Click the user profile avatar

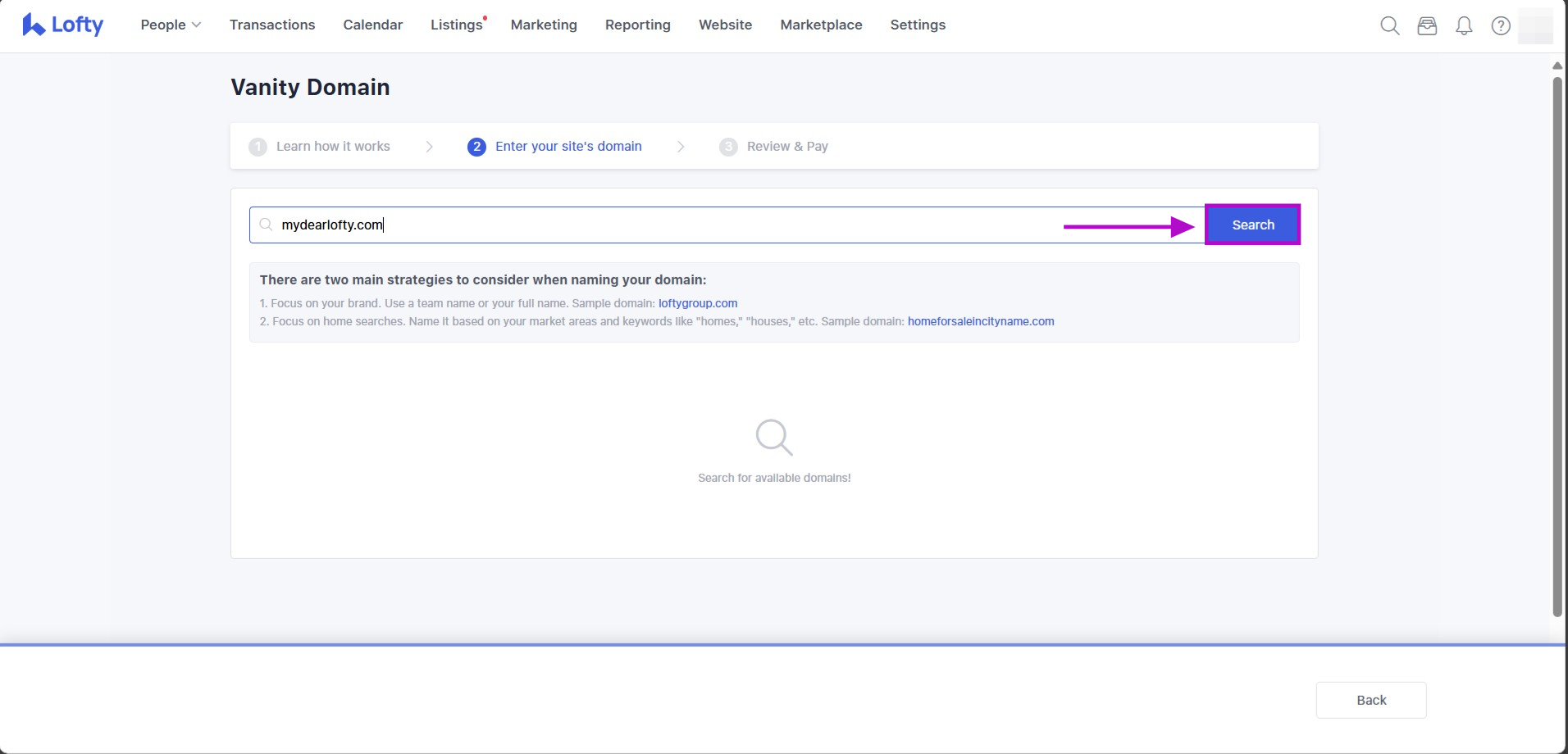point(1535,26)
